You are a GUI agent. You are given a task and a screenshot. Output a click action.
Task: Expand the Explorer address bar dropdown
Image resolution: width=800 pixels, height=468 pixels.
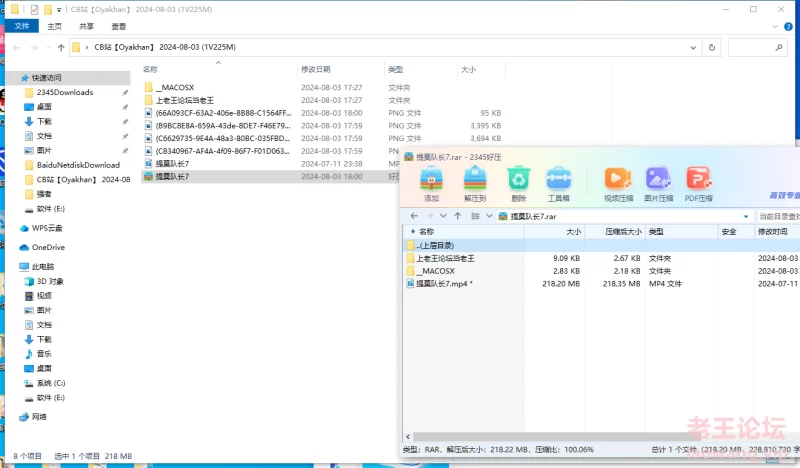(x=695, y=47)
